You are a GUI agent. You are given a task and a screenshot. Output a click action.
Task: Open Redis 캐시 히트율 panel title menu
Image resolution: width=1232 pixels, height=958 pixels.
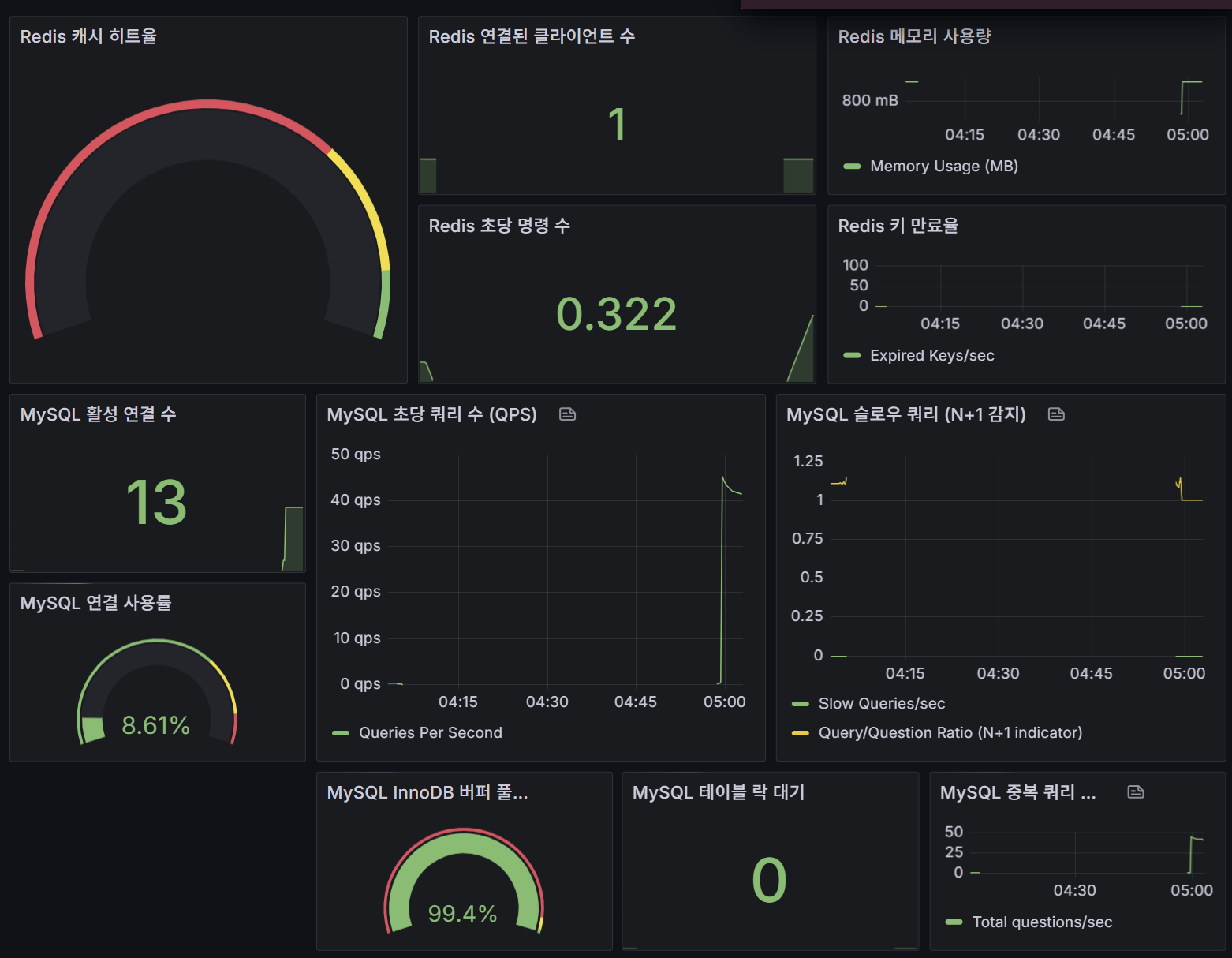[88, 36]
